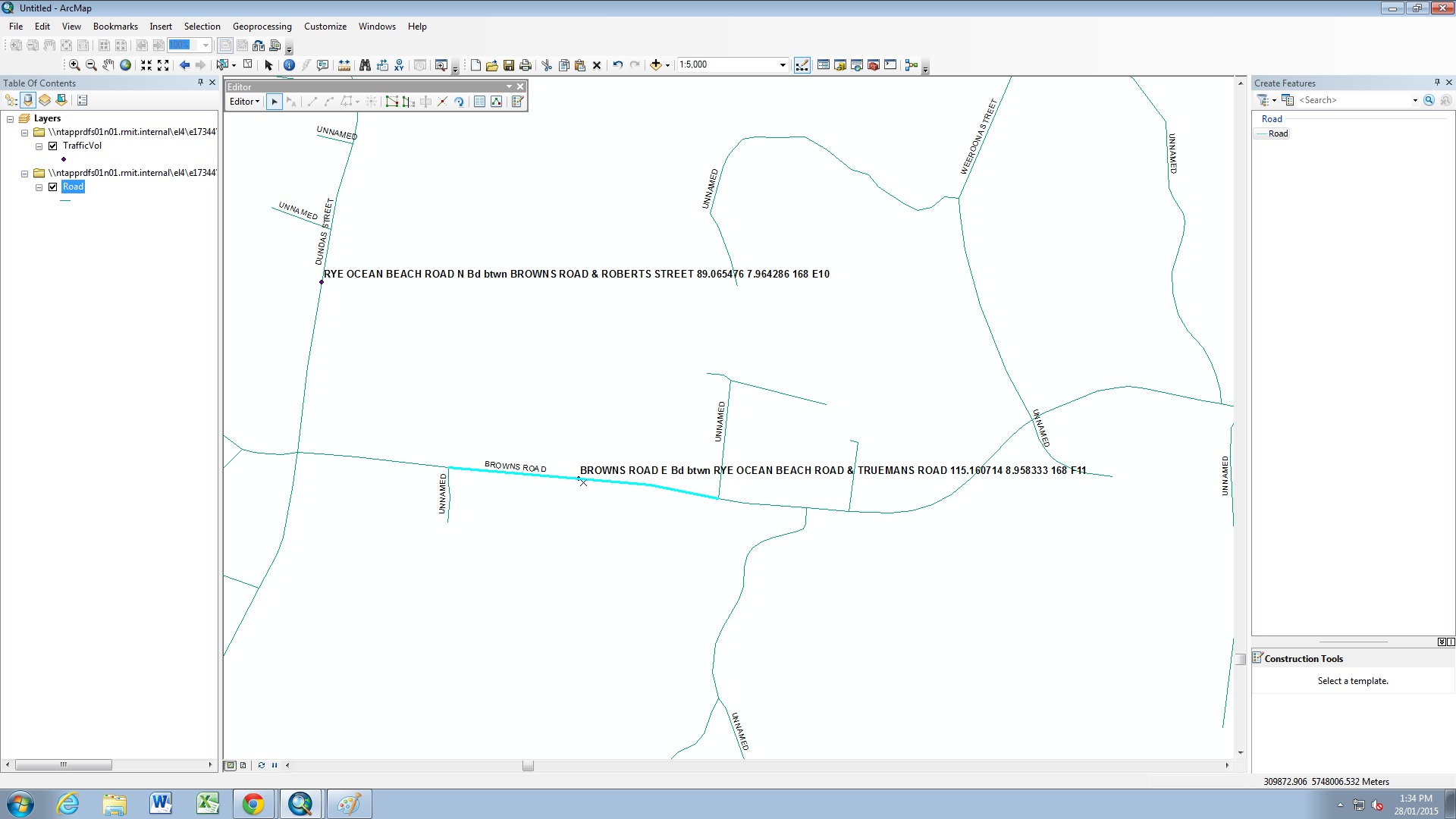Open the Editor dropdown menu

[244, 102]
